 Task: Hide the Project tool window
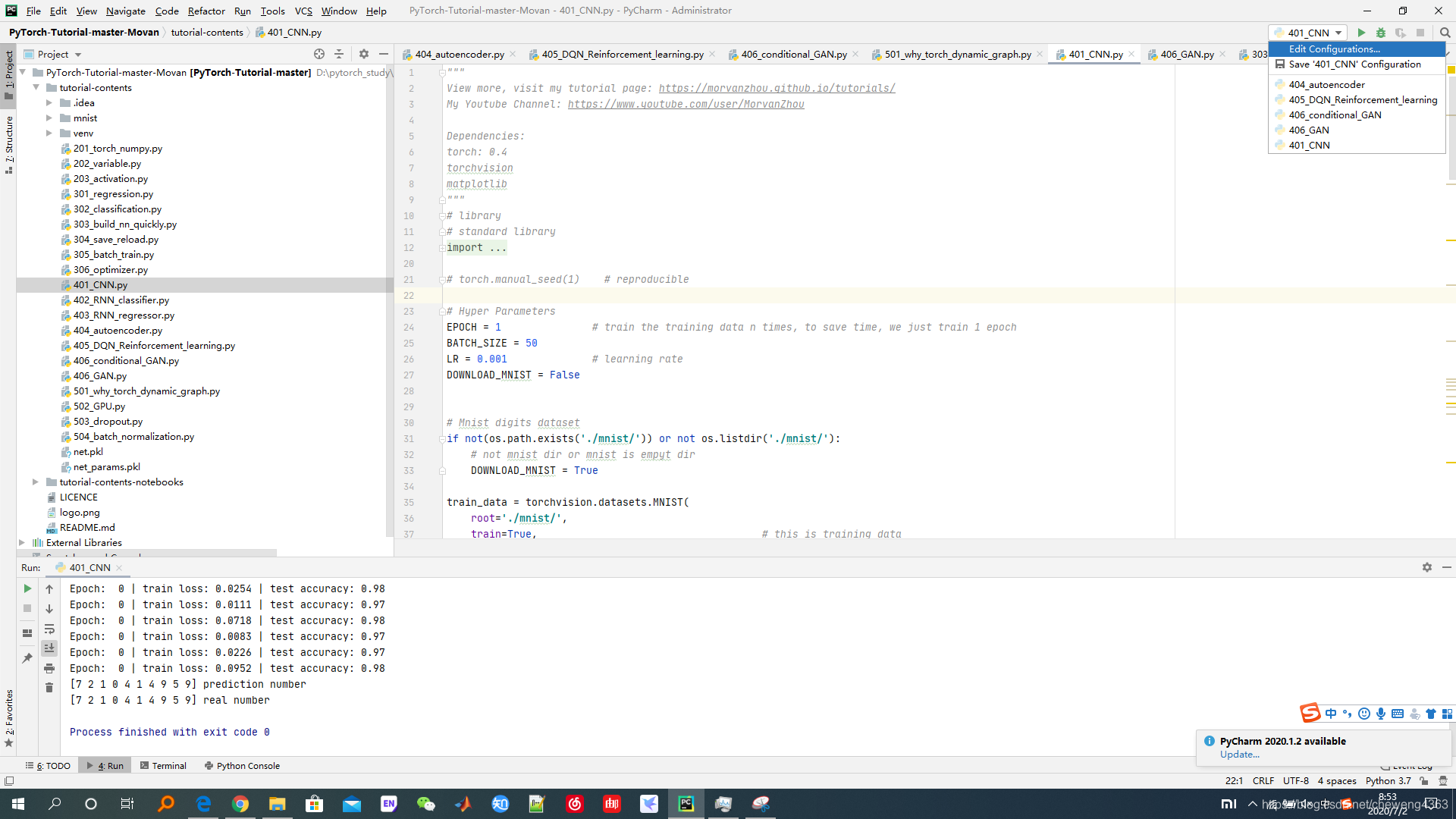tap(384, 54)
